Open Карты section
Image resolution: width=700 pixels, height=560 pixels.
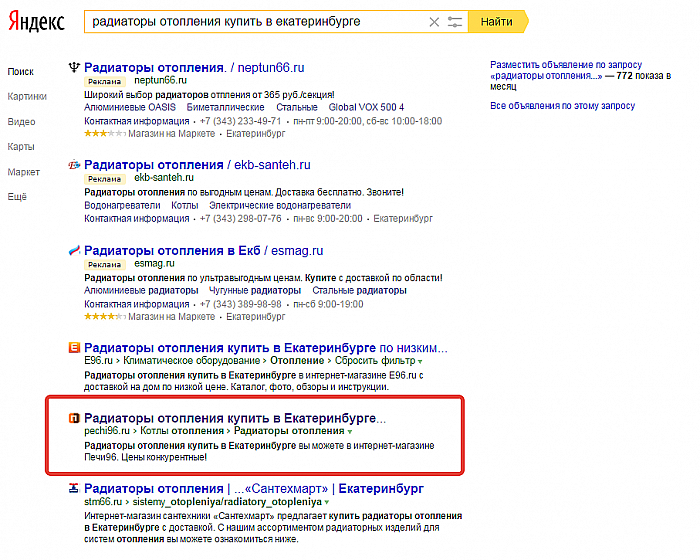(21, 147)
